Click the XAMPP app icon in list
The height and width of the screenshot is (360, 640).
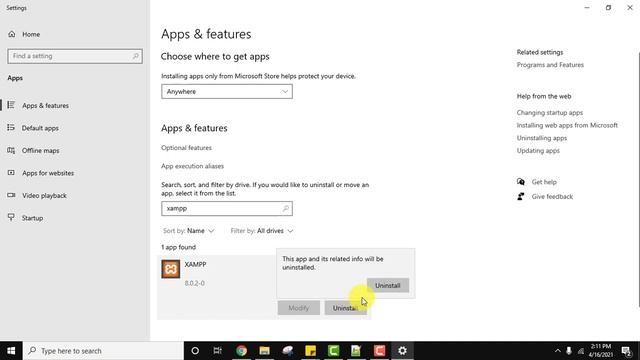pos(171,269)
